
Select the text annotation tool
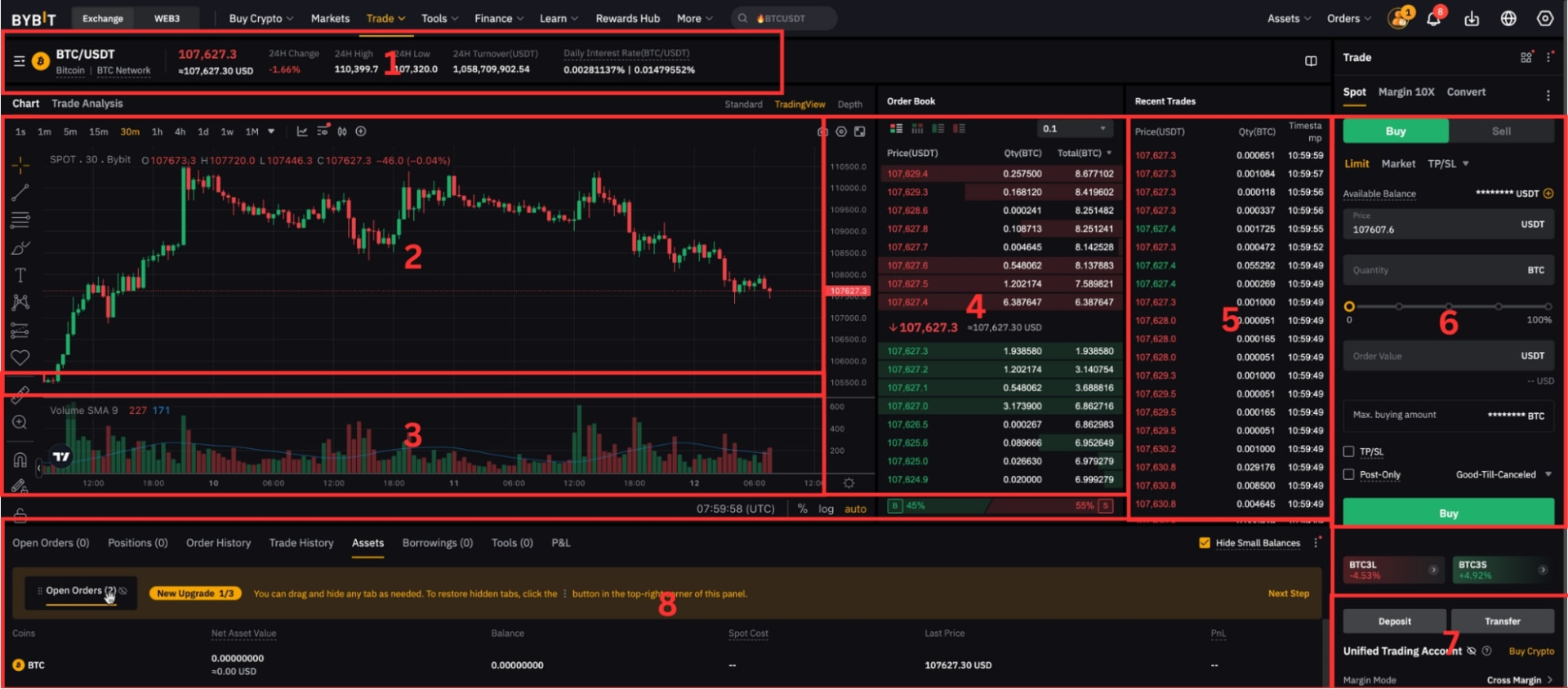pos(20,275)
